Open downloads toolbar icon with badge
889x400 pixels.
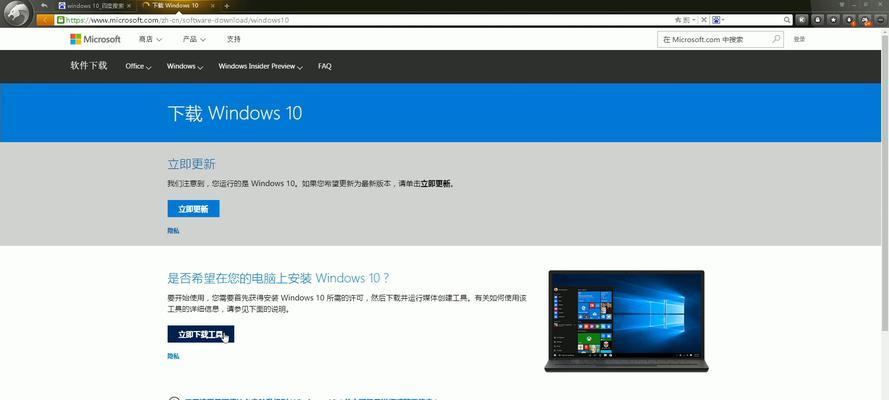pos(849,20)
